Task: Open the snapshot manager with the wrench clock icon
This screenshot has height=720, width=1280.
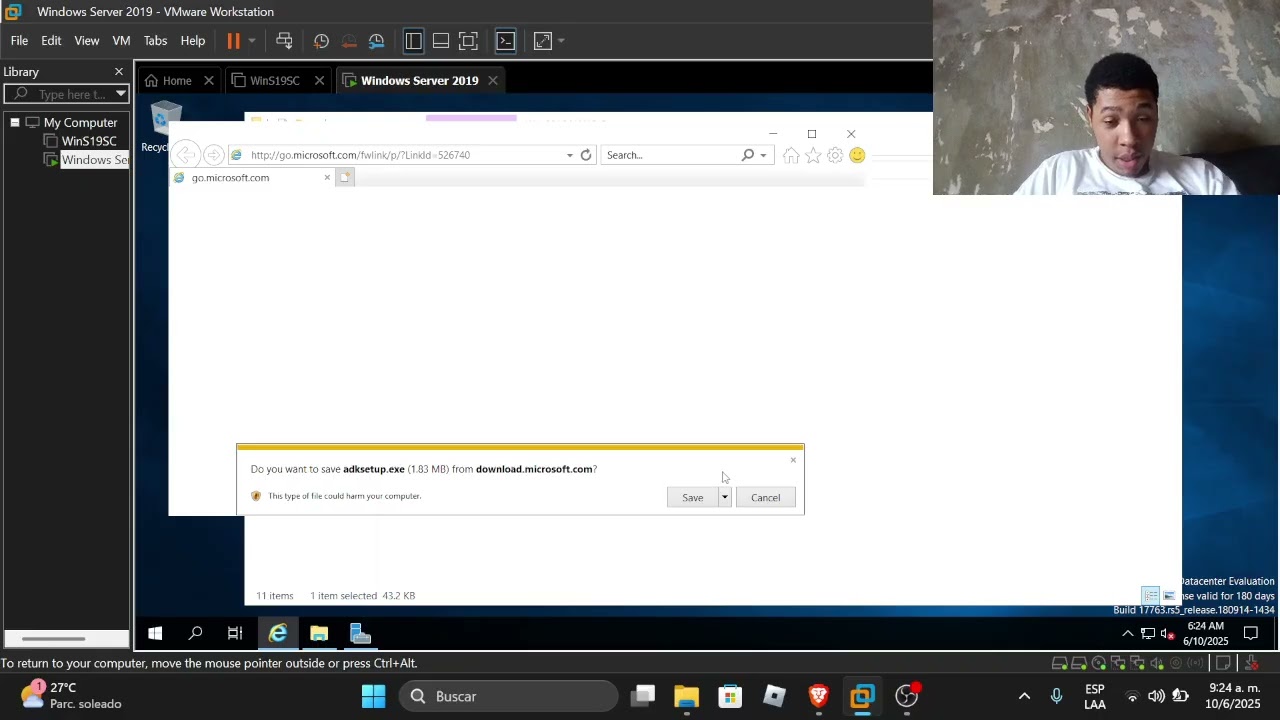Action: [x=376, y=41]
